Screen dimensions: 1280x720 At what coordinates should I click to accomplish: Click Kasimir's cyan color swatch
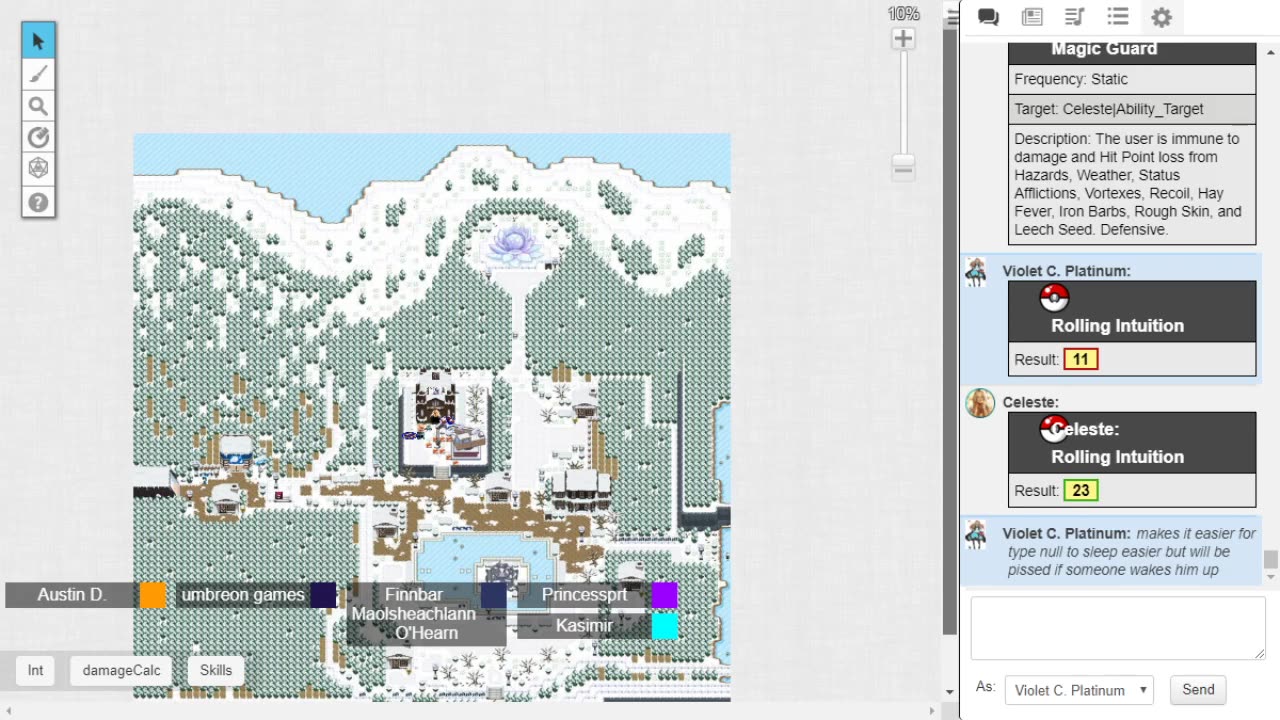pos(665,626)
